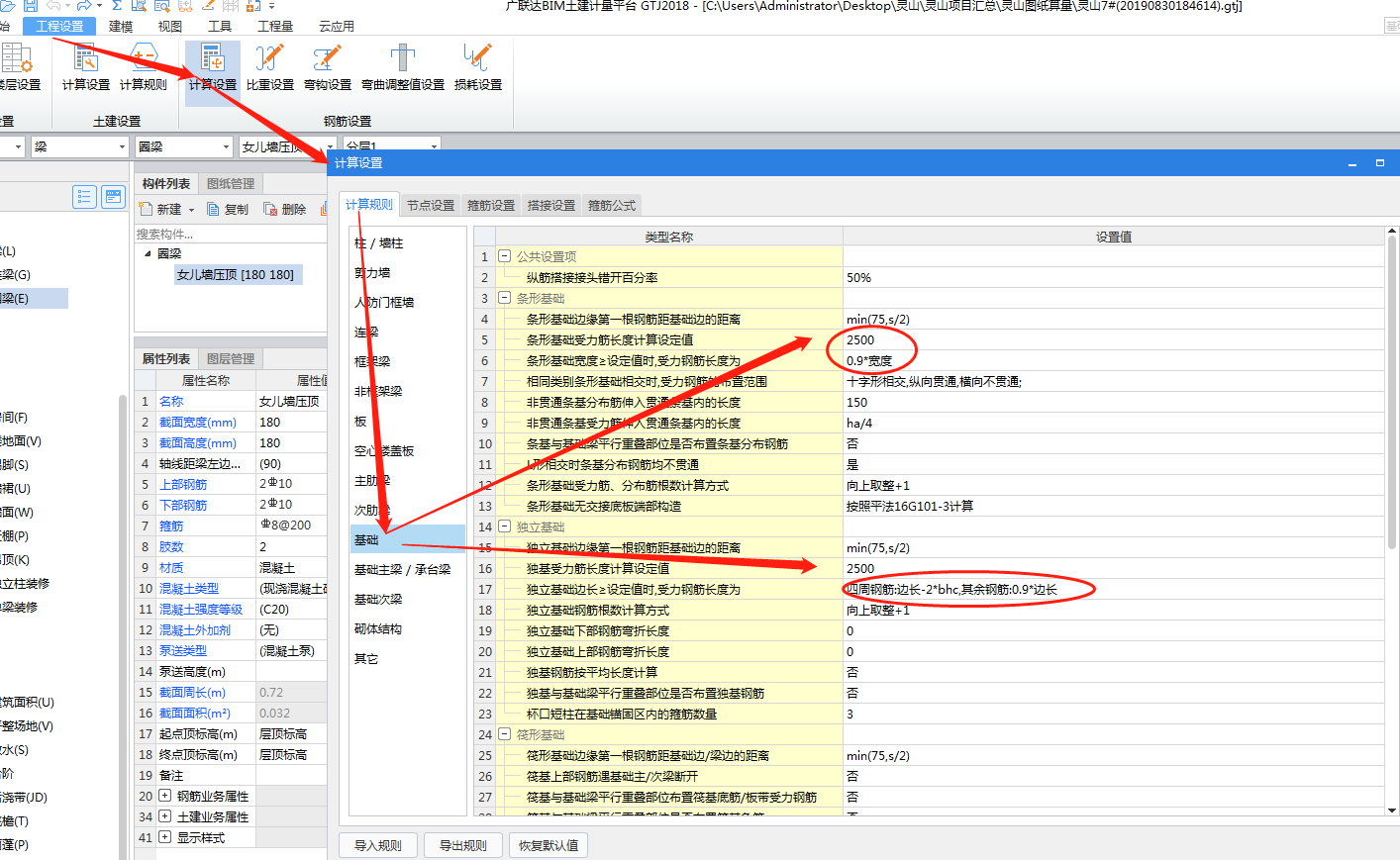Select 其它 in rule list
1400x860 pixels.
tap(366, 658)
